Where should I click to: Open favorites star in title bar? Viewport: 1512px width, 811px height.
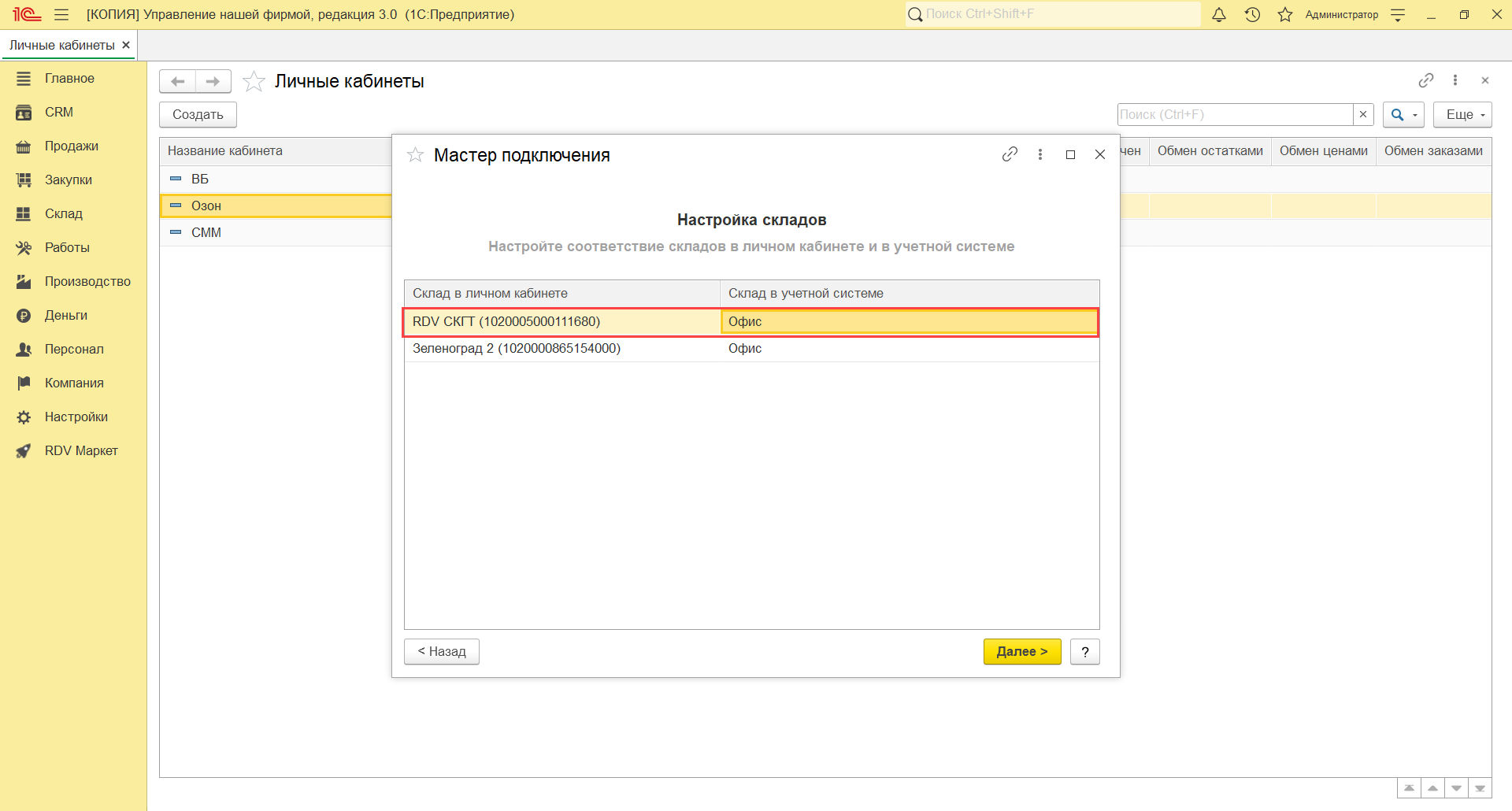pos(1285,14)
